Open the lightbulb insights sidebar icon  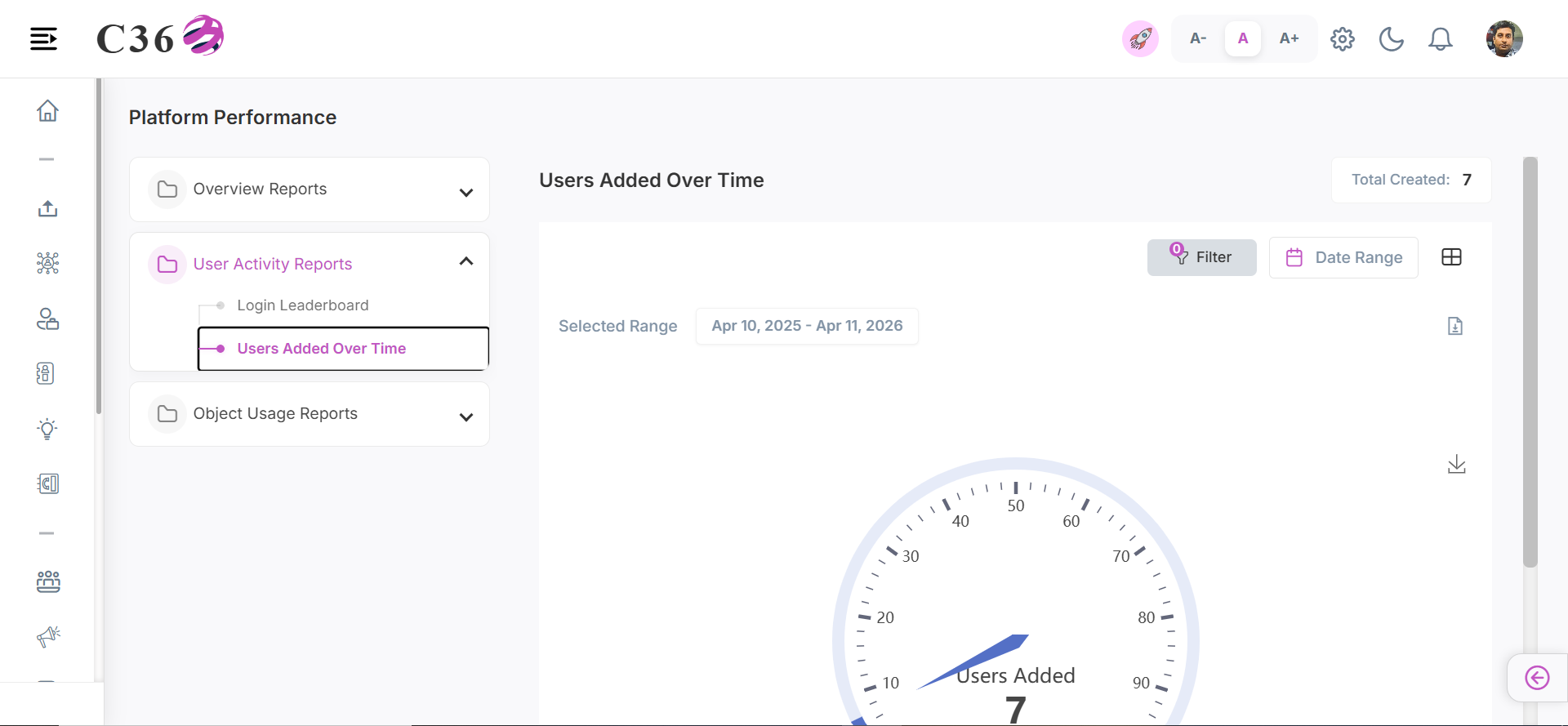click(47, 429)
